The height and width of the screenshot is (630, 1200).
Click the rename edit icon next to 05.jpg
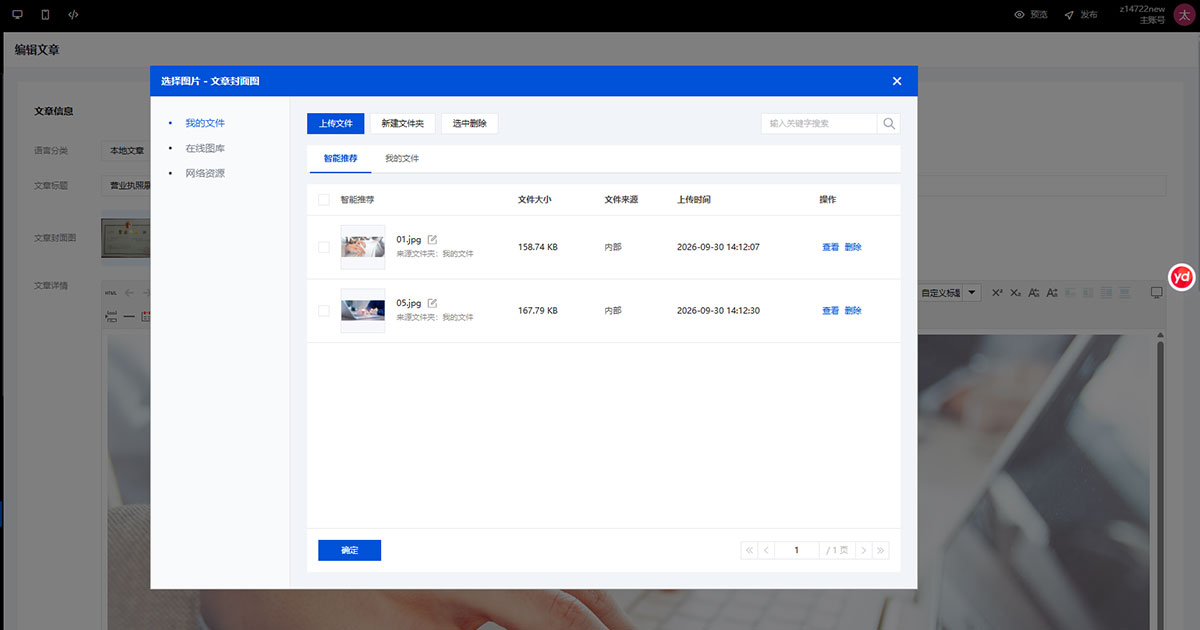pyautogui.click(x=432, y=303)
